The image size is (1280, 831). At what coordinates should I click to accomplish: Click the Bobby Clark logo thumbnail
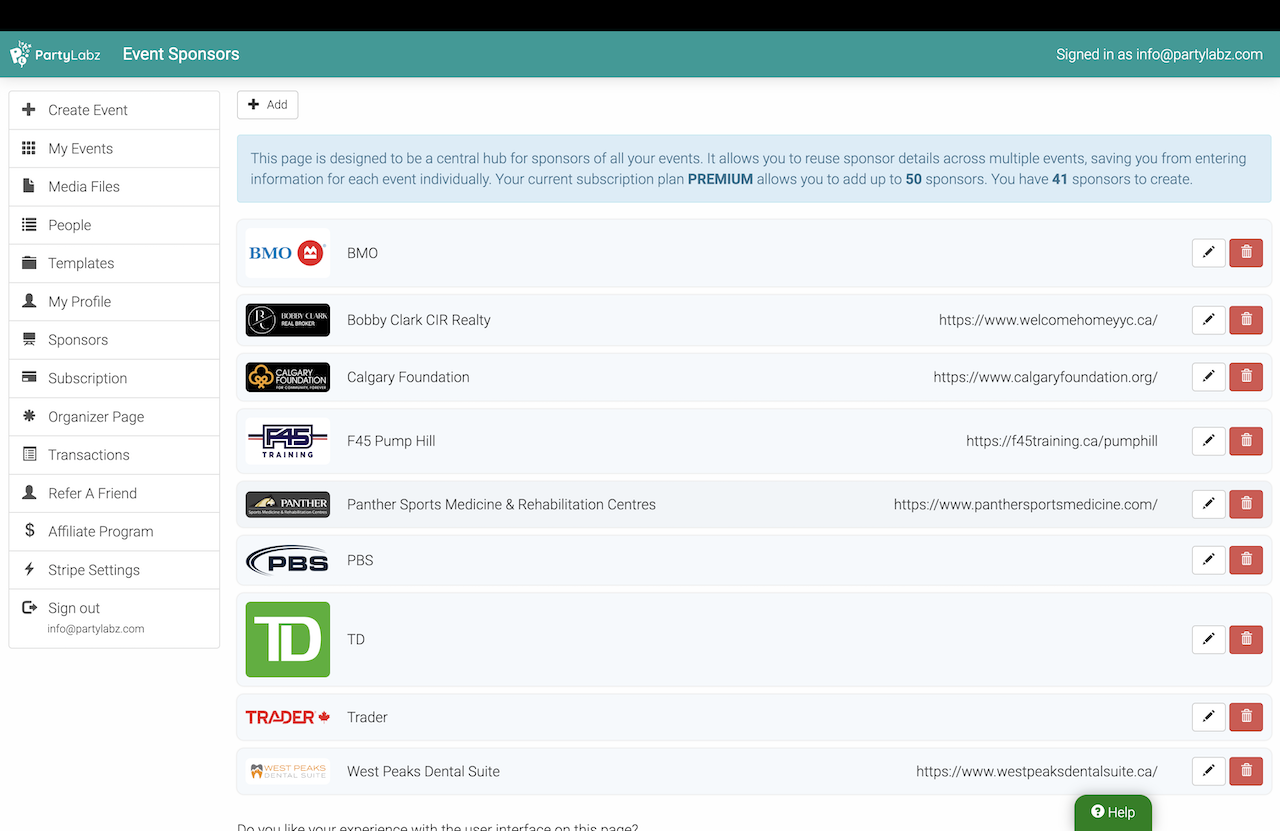click(x=288, y=320)
